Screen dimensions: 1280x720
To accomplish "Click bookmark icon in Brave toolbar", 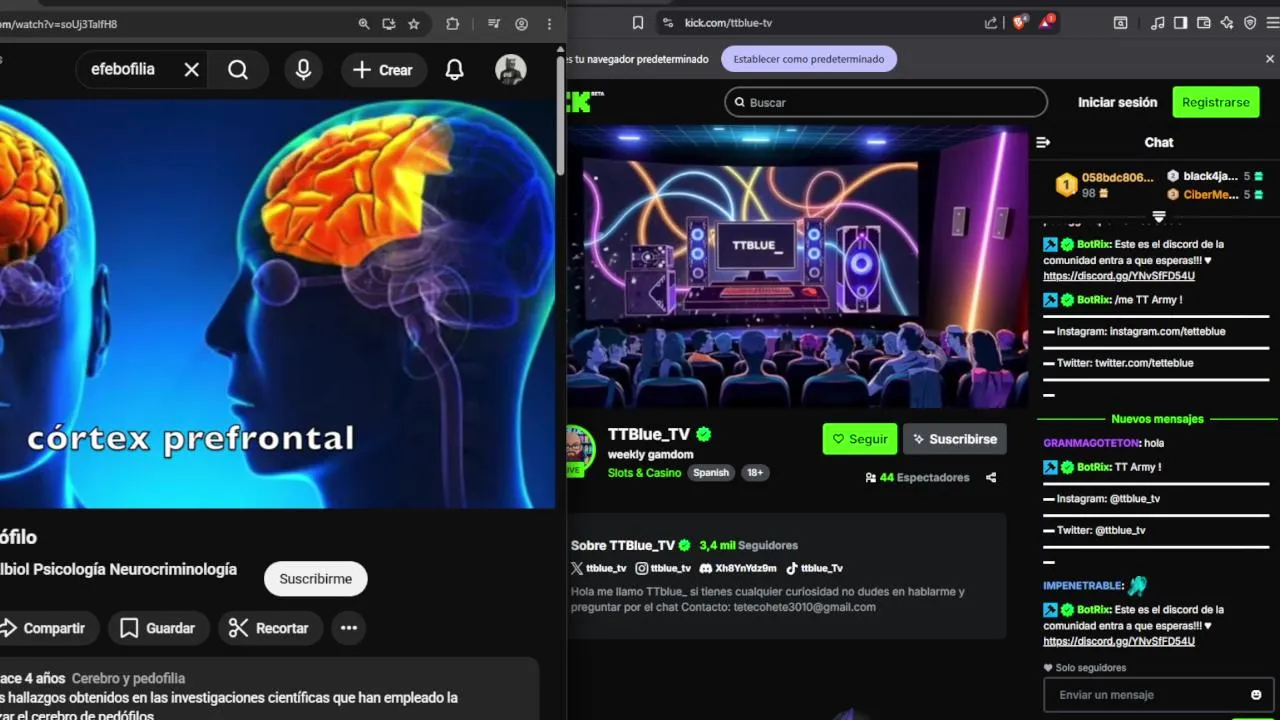I will click(638, 23).
